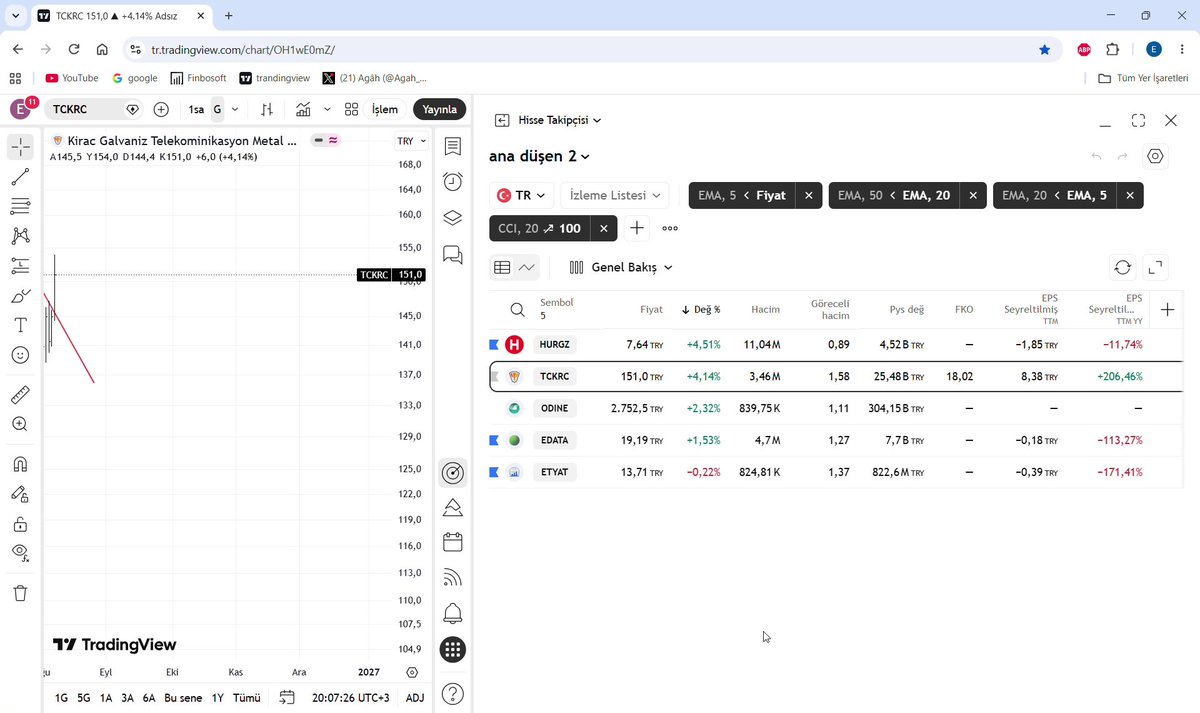Open the notifications bell
1200x713 pixels.
pyautogui.click(x=453, y=613)
